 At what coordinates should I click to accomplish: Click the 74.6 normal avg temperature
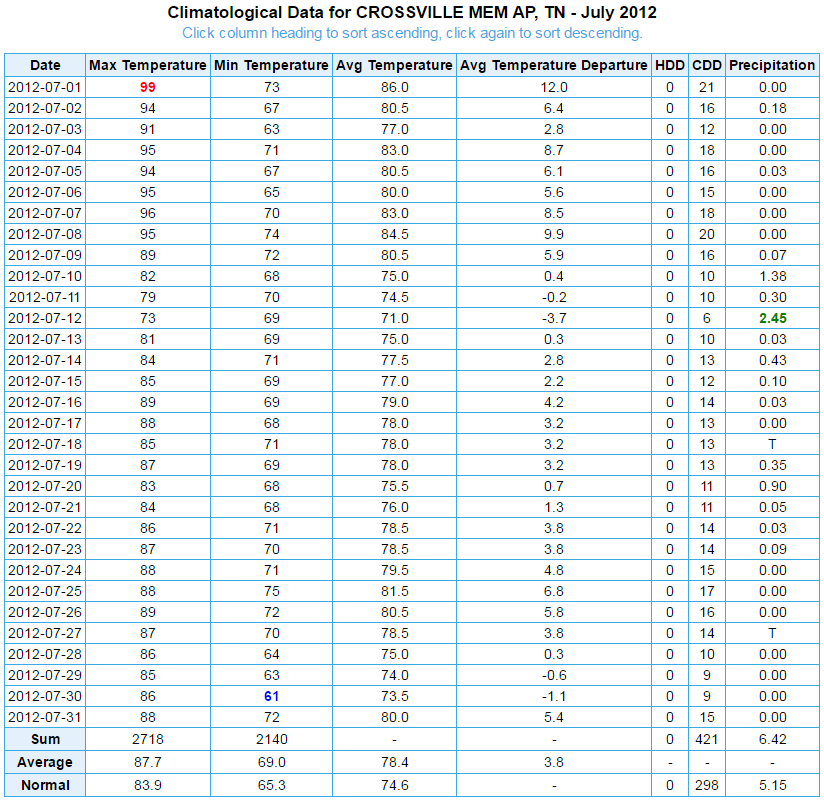(395, 786)
